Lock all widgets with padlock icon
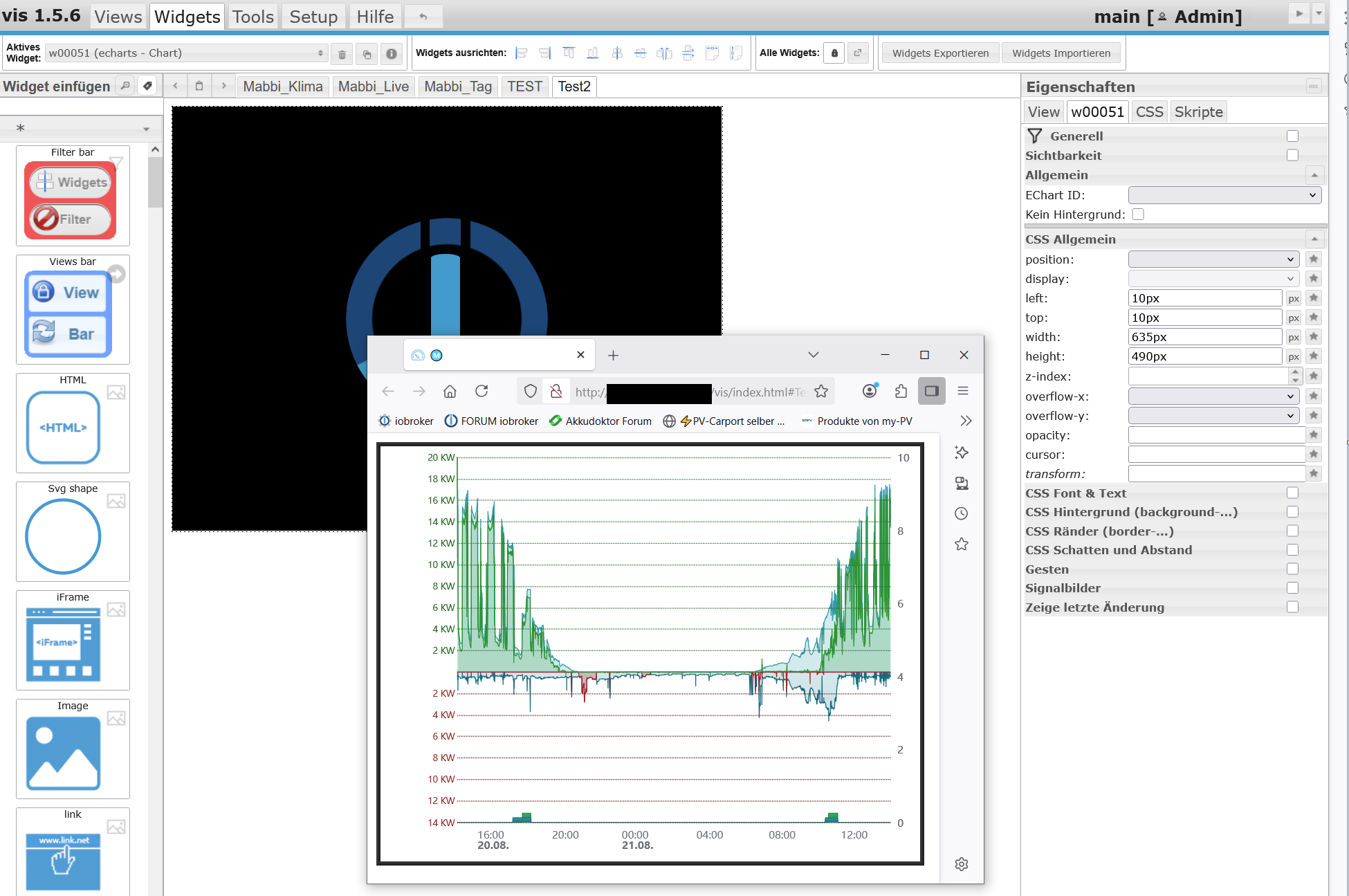 834,53
